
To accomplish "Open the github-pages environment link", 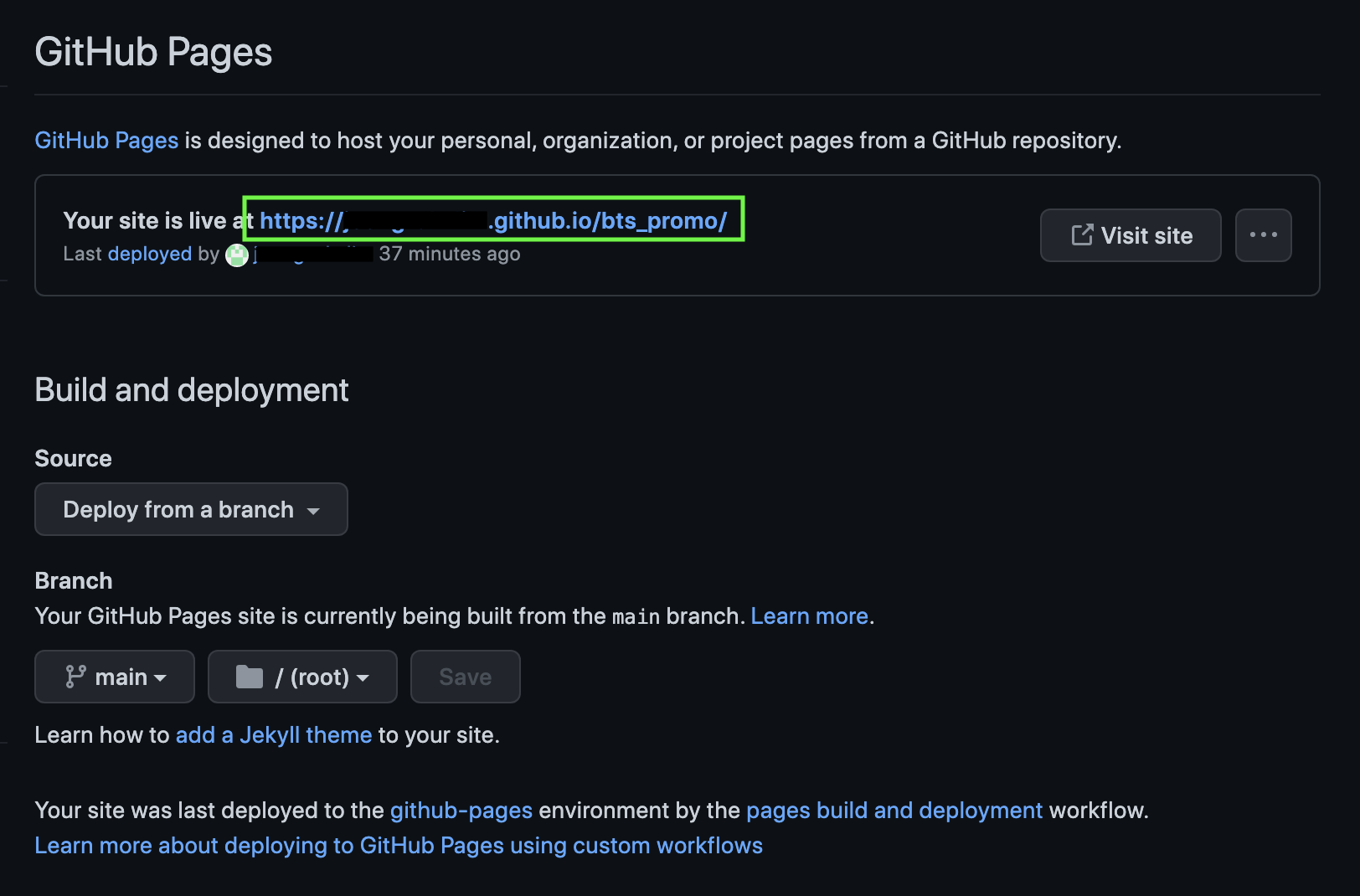I will (x=461, y=811).
